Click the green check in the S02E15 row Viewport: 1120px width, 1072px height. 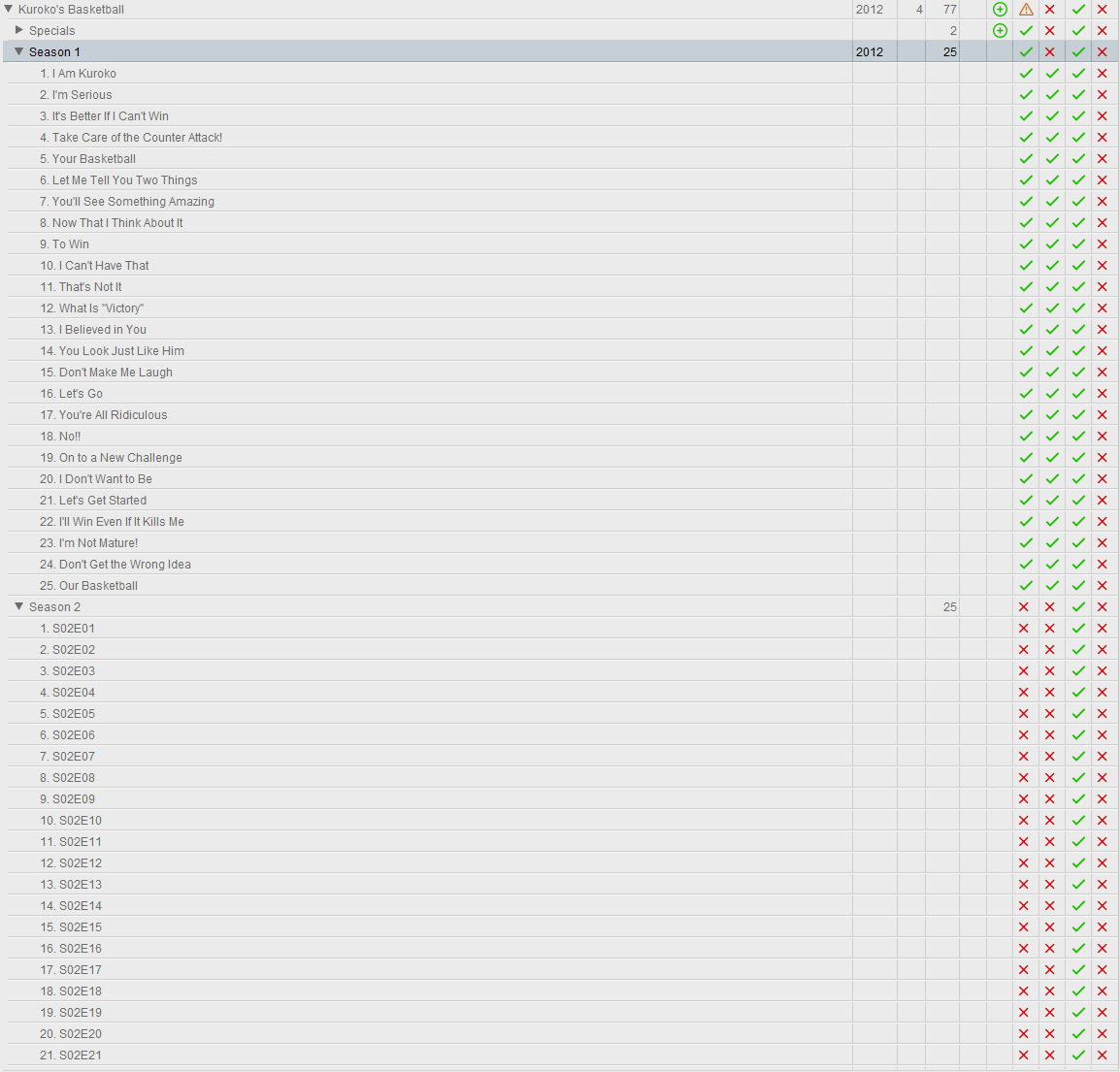(1078, 927)
